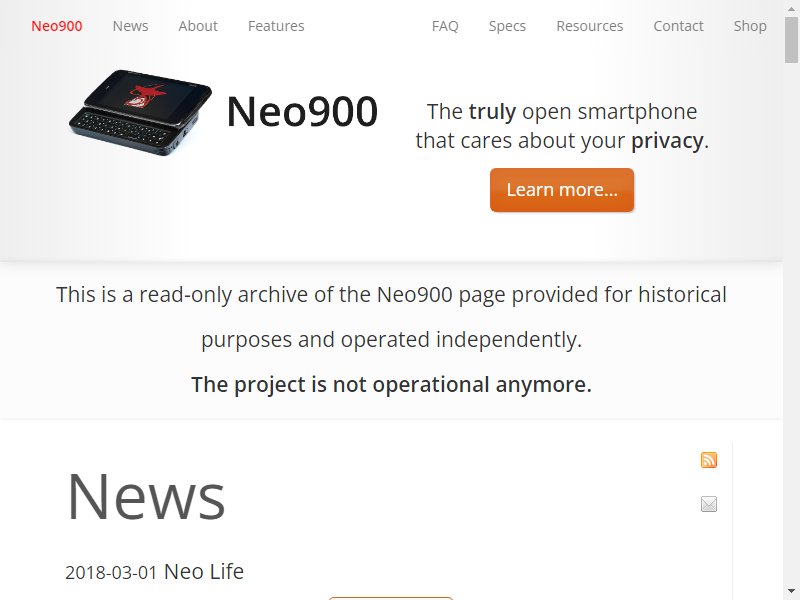Open the Features menu item

coord(276,26)
